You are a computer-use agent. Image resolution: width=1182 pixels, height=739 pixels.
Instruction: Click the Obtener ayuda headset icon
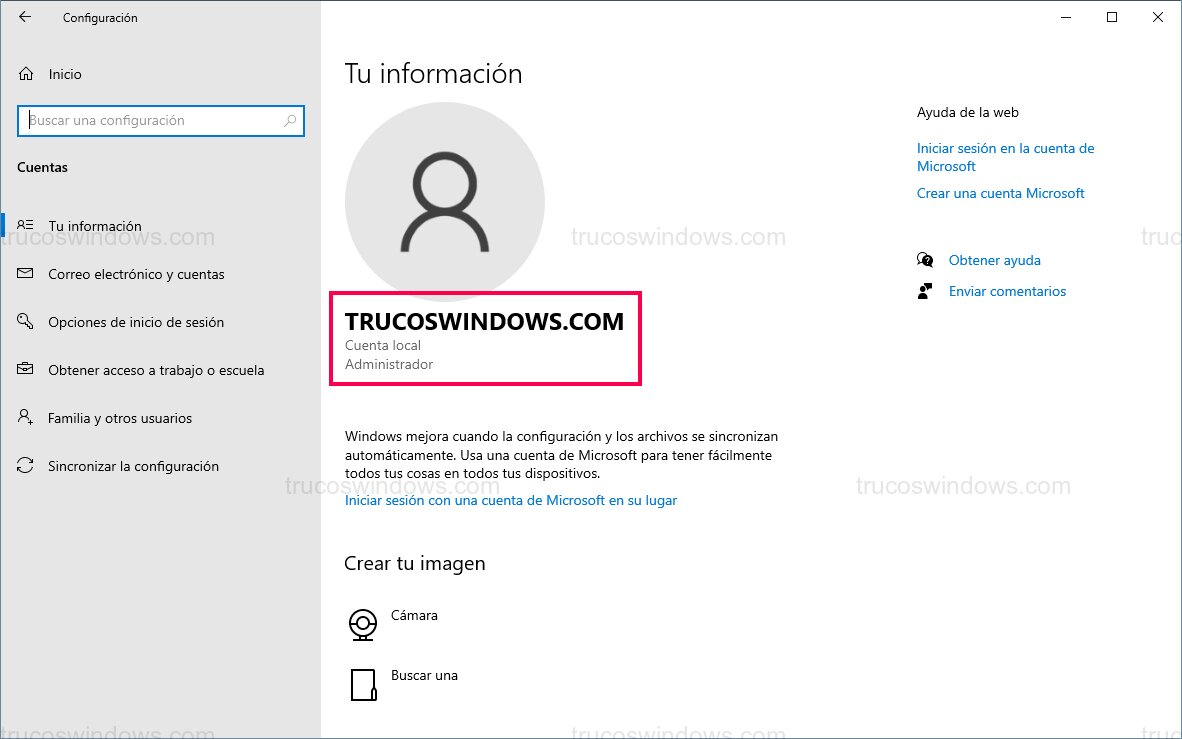click(x=925, y=259)
